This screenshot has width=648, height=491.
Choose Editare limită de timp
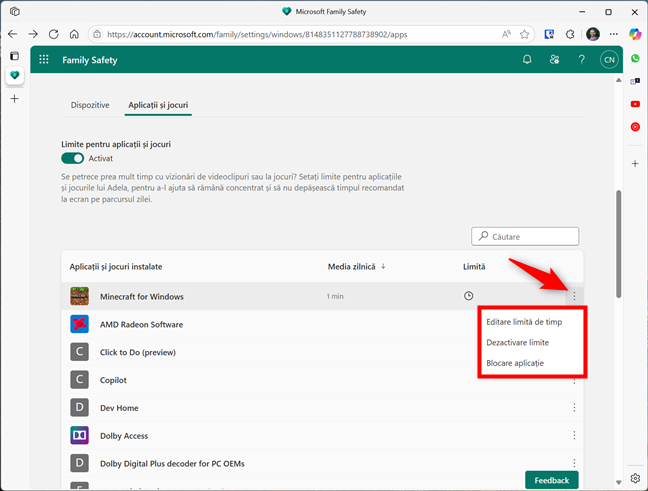[x=524, y=322]
